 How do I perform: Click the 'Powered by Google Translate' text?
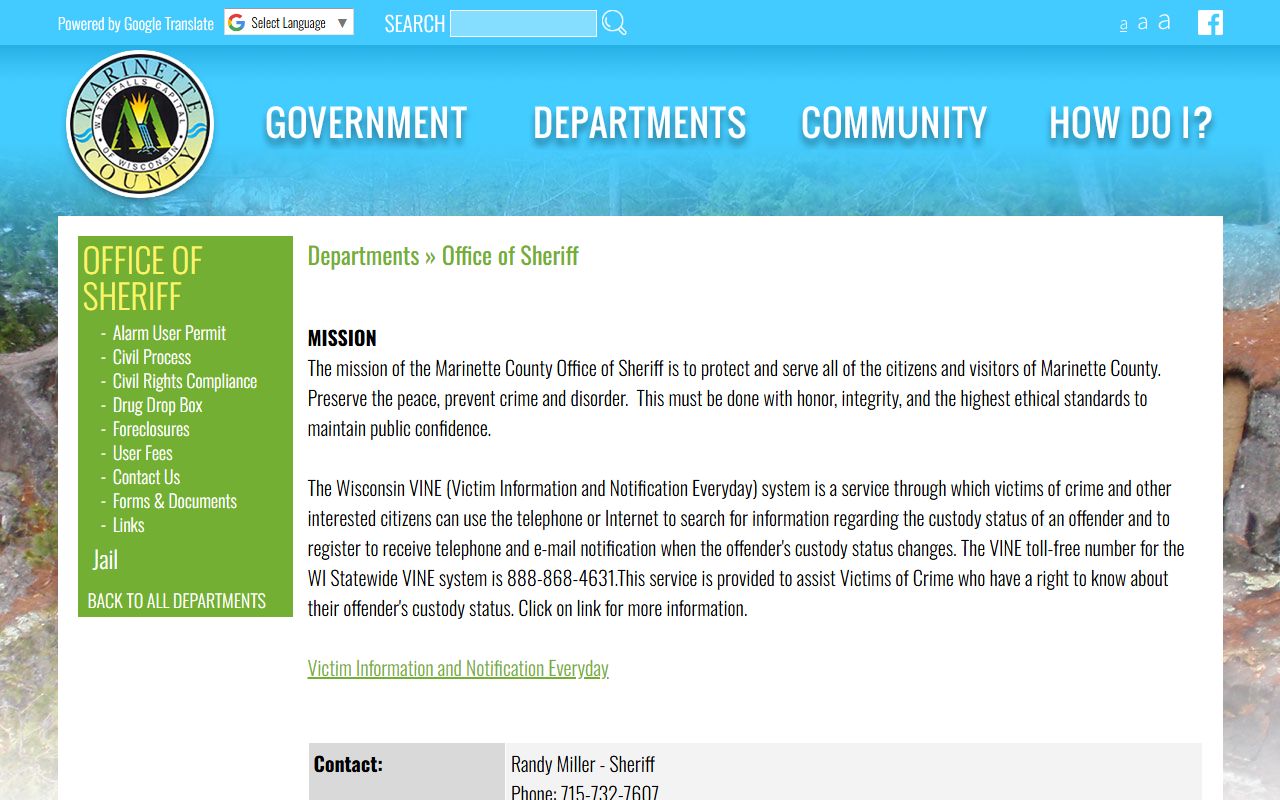(x=136, y=23)
